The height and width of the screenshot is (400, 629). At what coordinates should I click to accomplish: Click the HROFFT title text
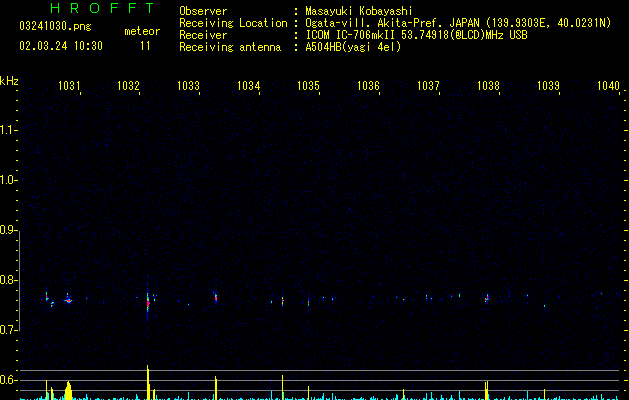[x=103, y=8]
